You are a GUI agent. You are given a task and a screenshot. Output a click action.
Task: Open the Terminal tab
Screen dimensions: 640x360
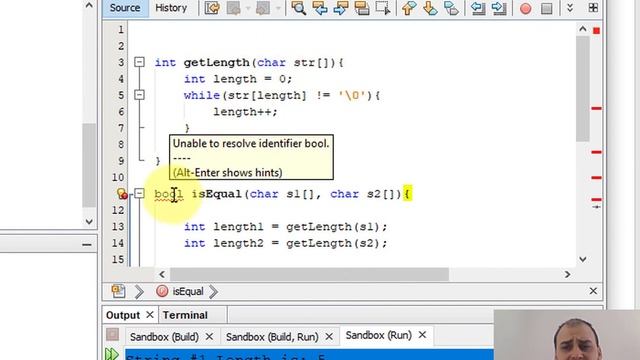pyautogui.click(x=185, y=315)
